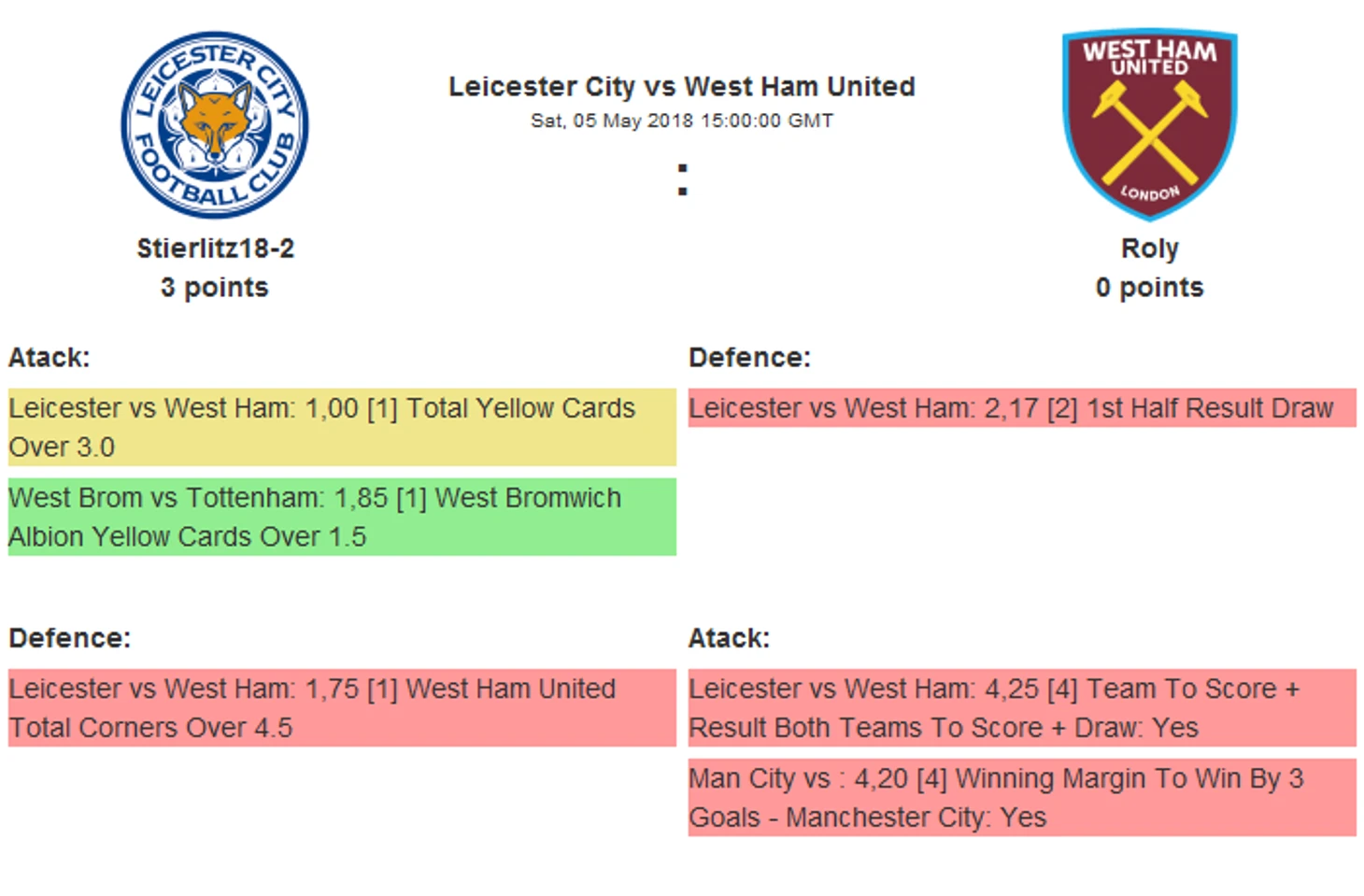Viewport: 1364px width, 896px height.
Task: Click the right Defence heading
Action: point(749,358)
